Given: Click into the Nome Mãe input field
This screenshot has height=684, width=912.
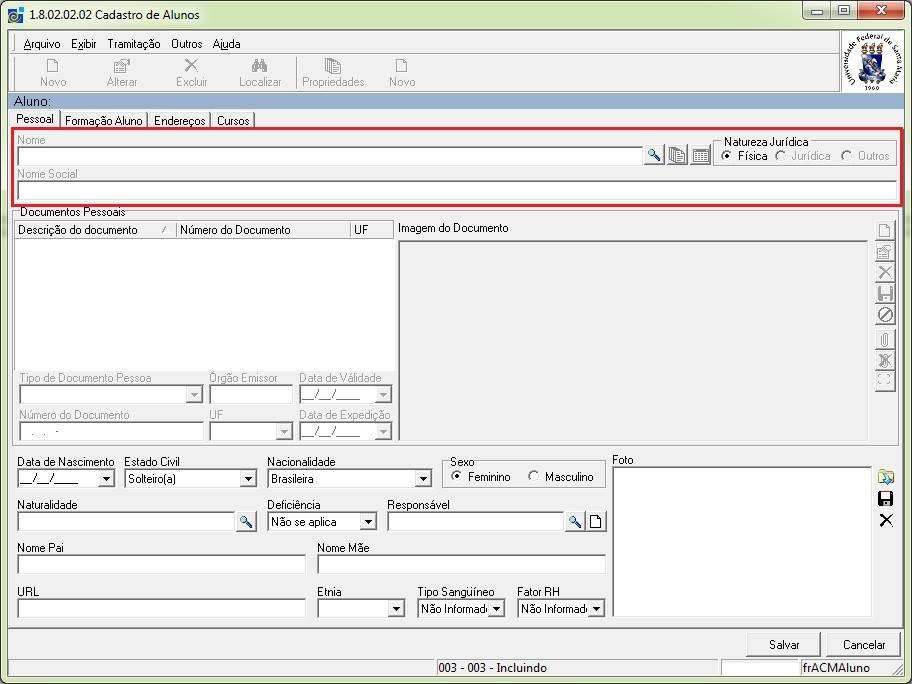Looking at the screenshot, I should tap(461, 565).
